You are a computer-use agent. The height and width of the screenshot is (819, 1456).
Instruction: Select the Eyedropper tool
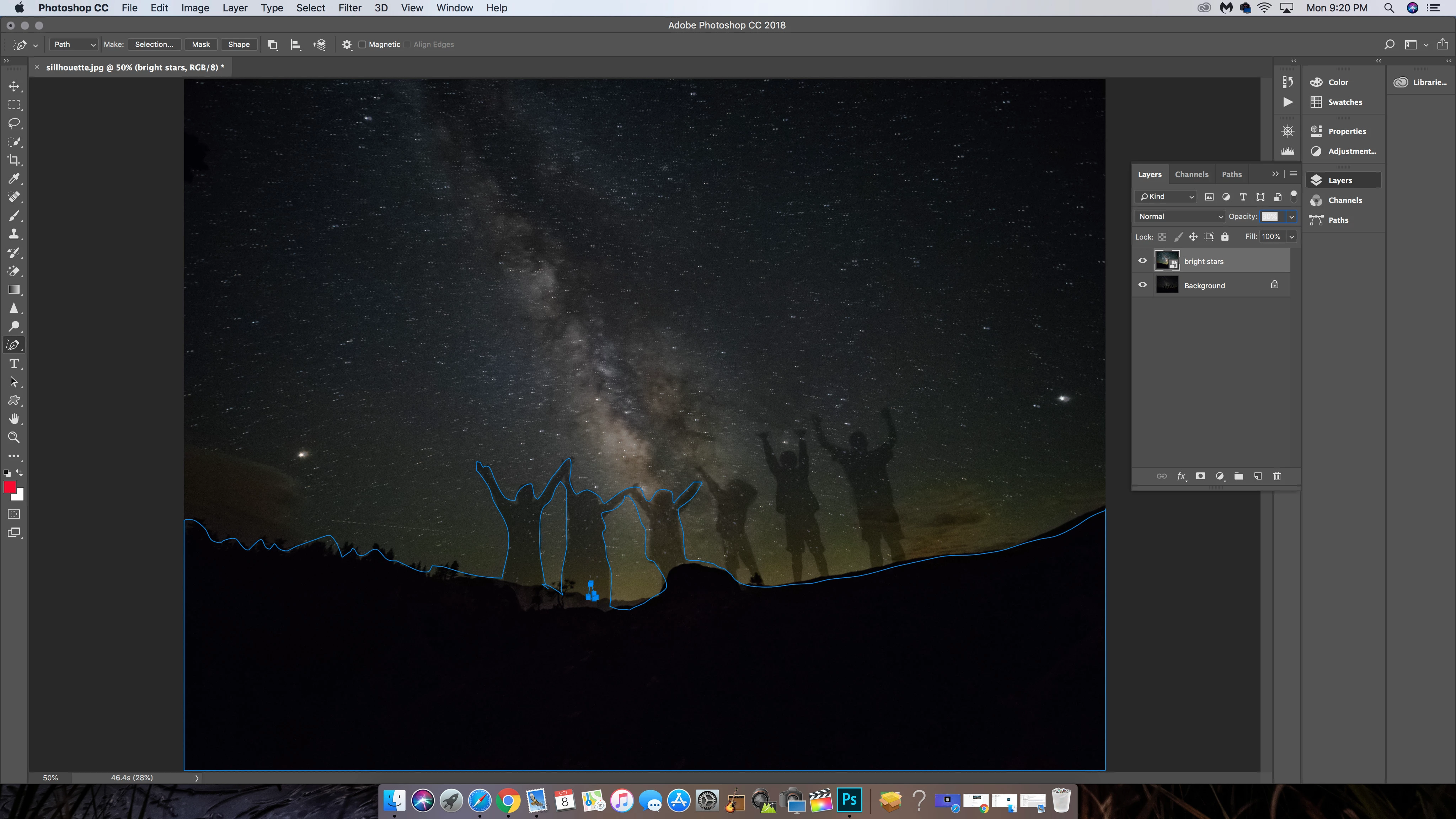click(14, 178)
